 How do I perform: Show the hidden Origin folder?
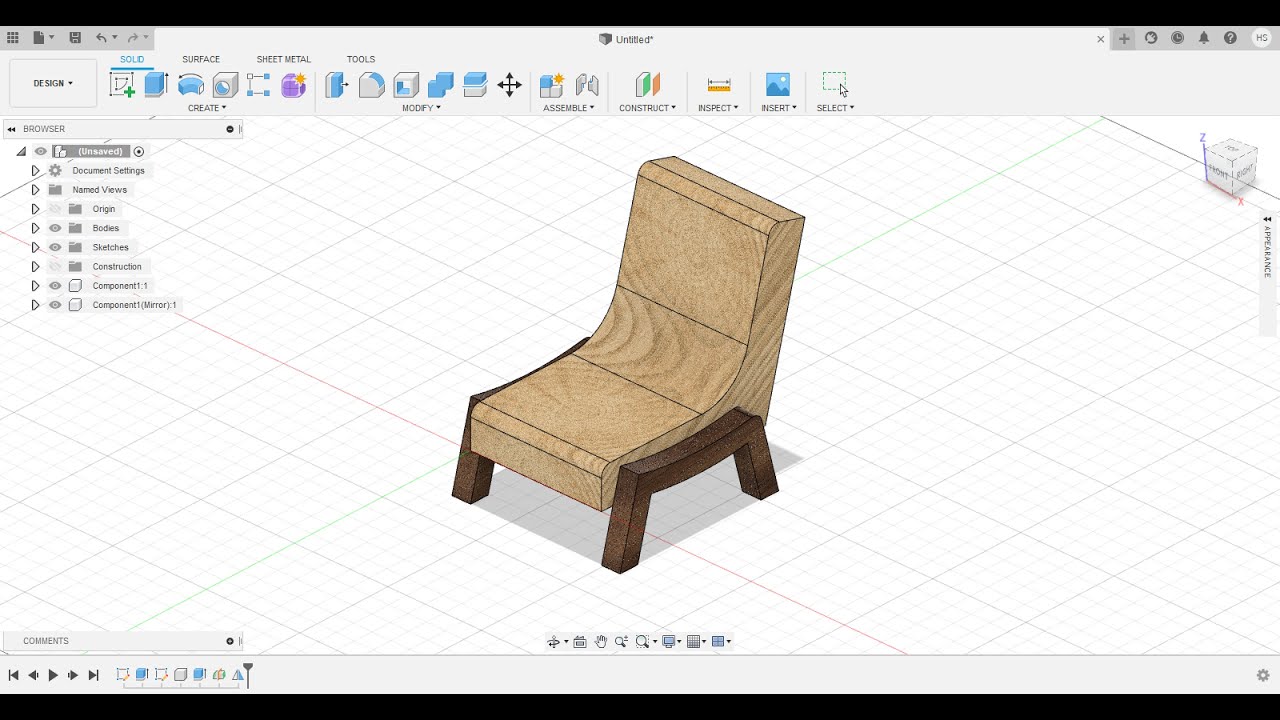tap(55, 209)
